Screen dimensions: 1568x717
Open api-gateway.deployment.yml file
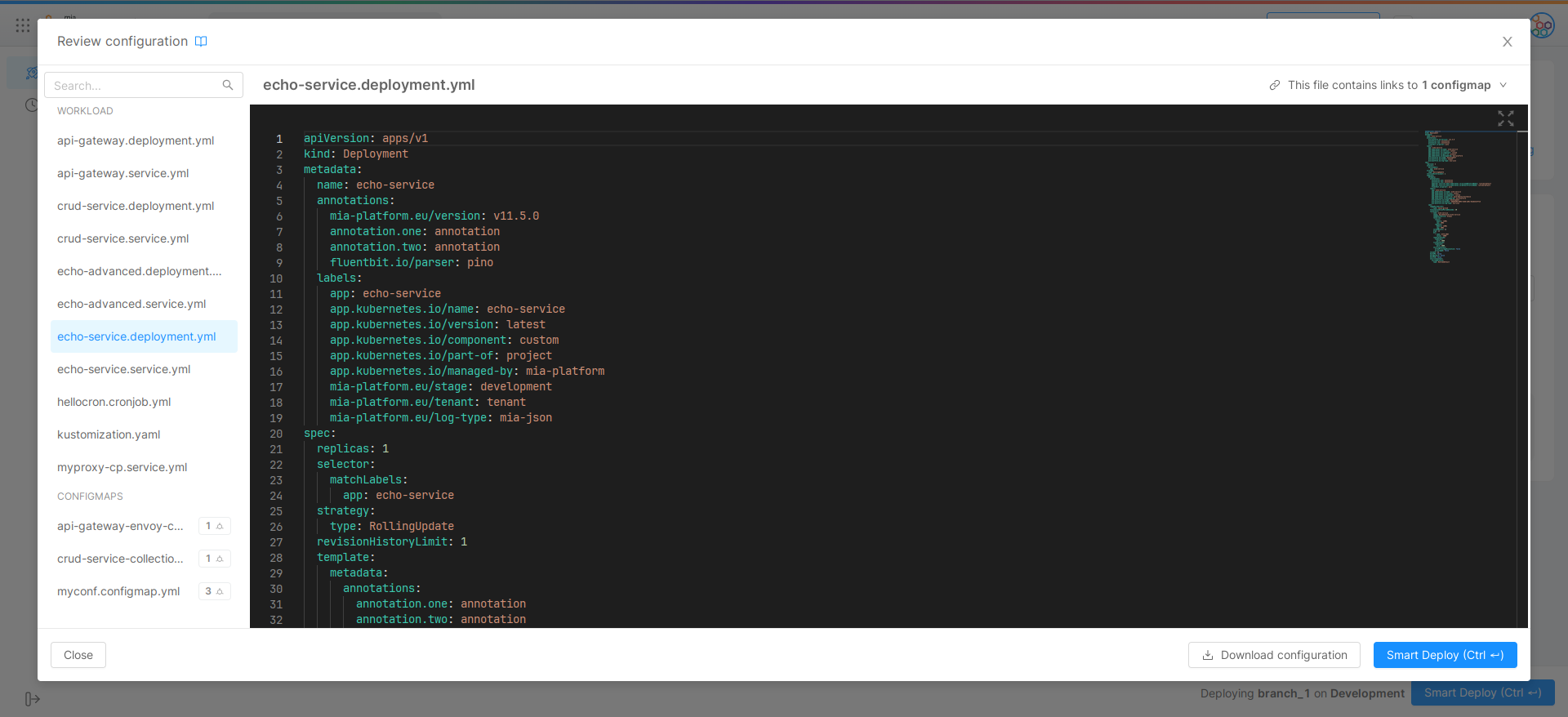coord(136,140)
